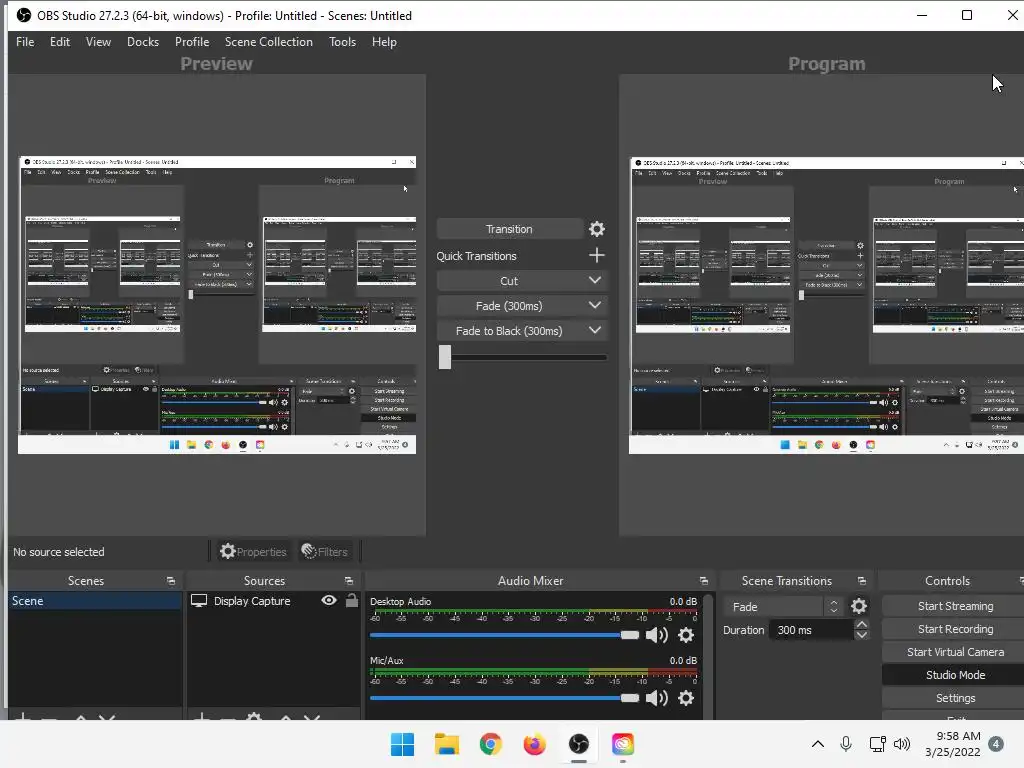The image size is (1024, 768).
Task: Mute Mic/Aux speaker icon
Action: click(656, 698)
